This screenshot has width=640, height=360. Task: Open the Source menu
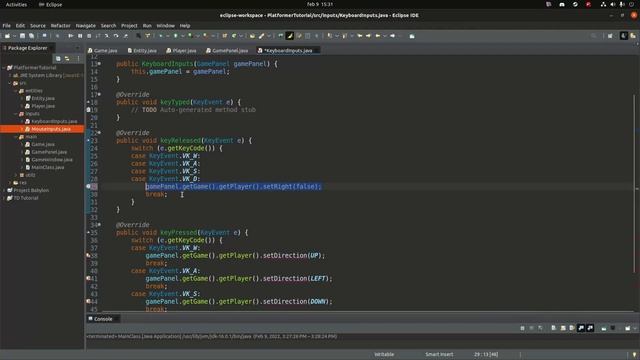pyautogui.click(x=38, y=25)
